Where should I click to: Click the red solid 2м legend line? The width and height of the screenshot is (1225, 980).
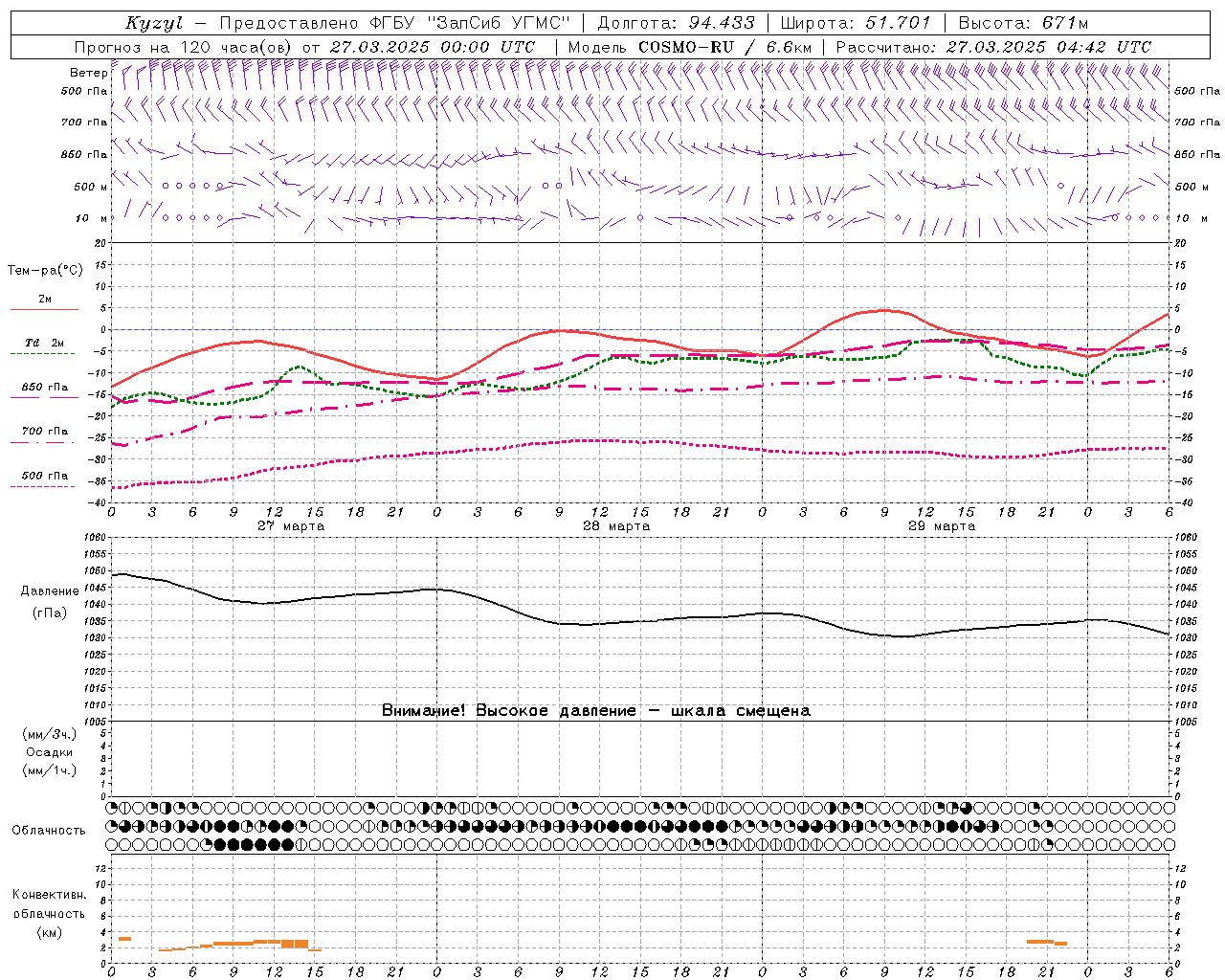coord(44,310)
